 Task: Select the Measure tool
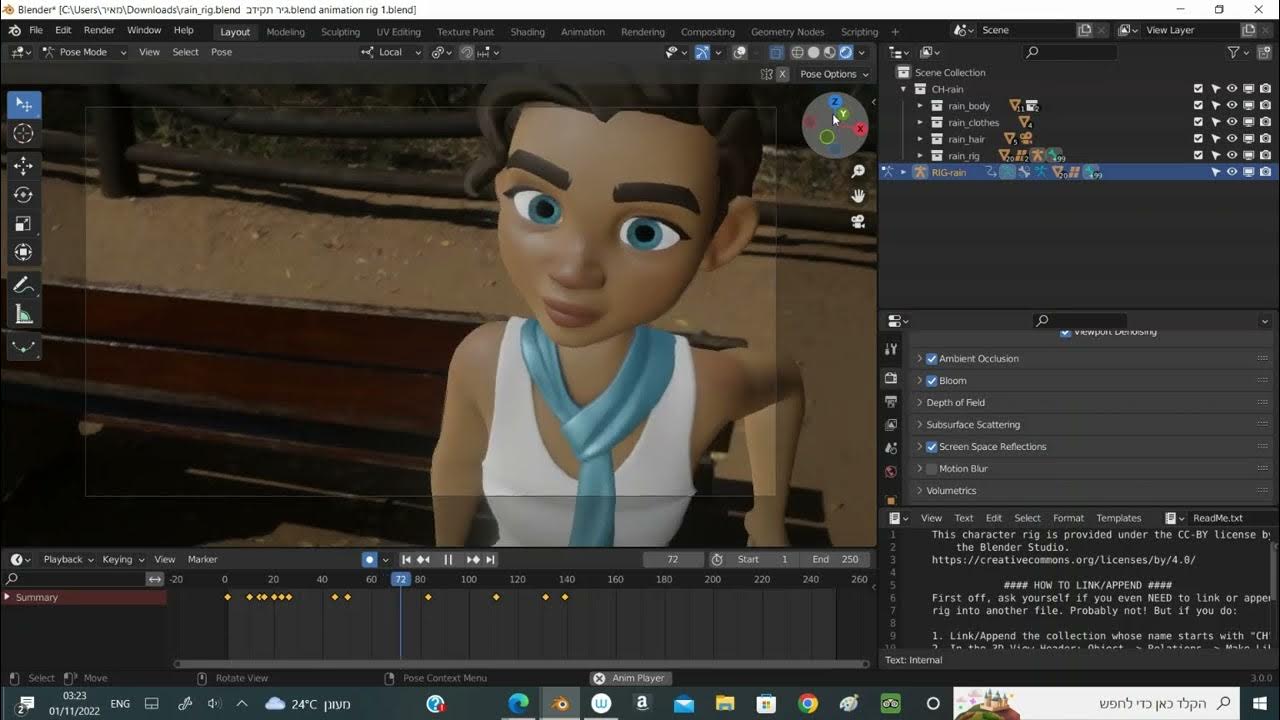point(24,315)
